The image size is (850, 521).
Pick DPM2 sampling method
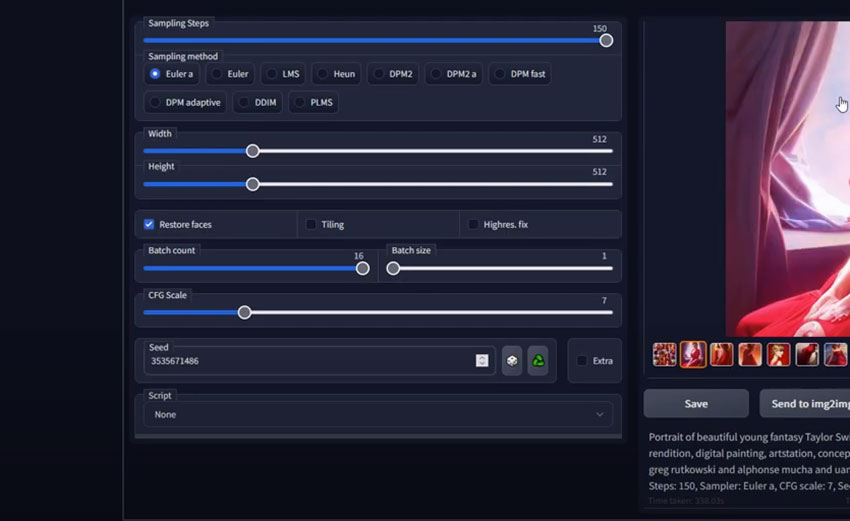[x=393, y=74]
